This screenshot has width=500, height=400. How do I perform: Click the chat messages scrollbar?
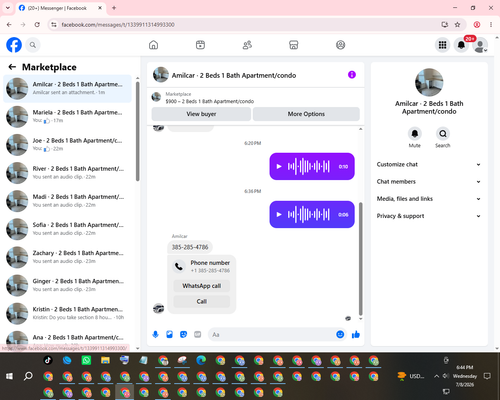360,259
